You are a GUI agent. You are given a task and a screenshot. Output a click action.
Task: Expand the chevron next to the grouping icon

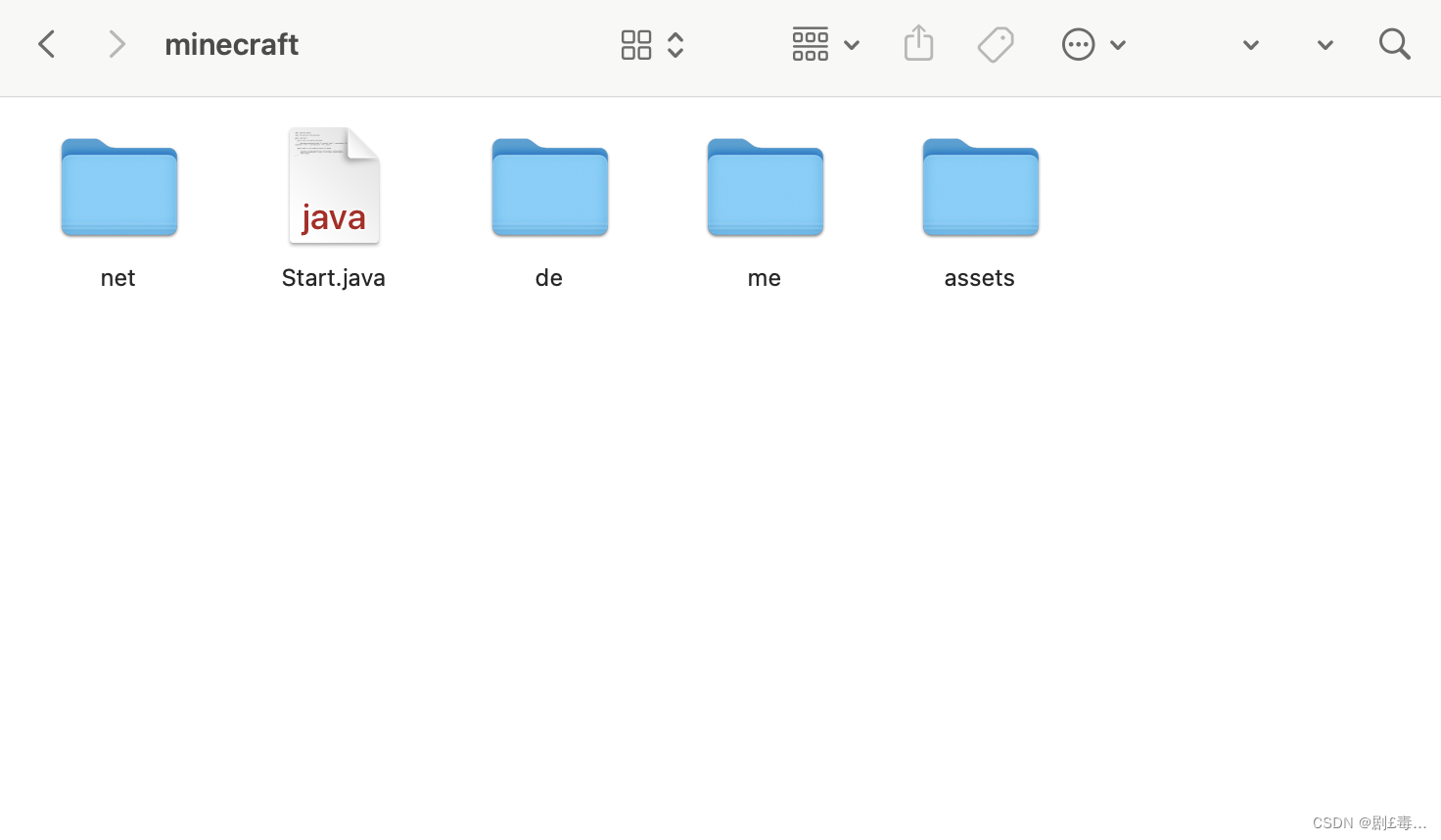point(851,44)
